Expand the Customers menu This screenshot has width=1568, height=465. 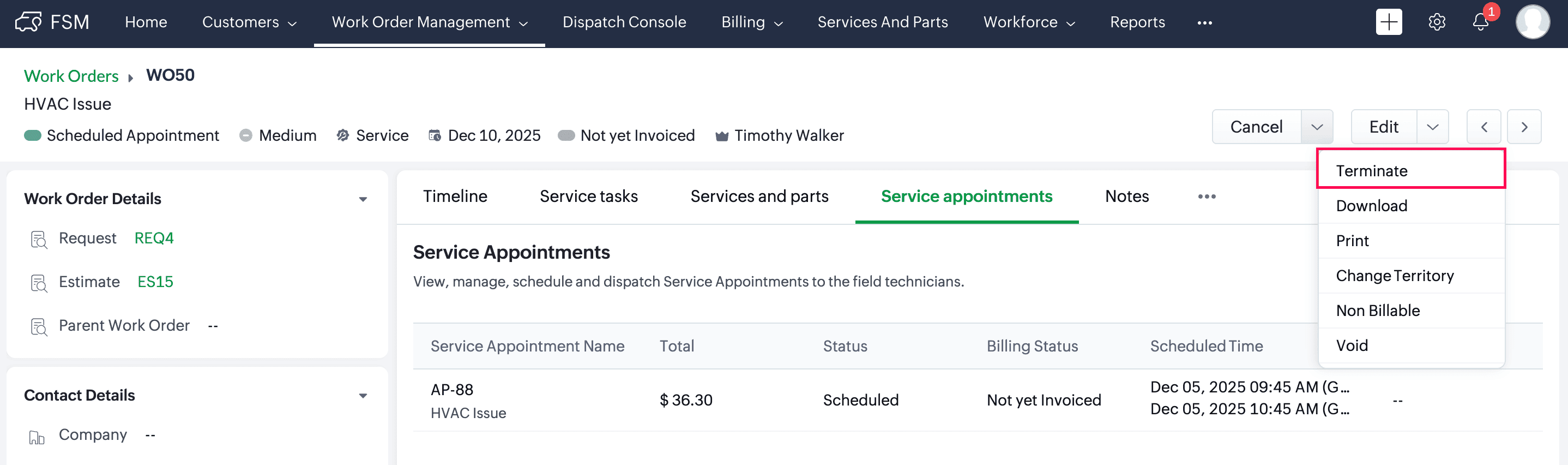(249, 22)
